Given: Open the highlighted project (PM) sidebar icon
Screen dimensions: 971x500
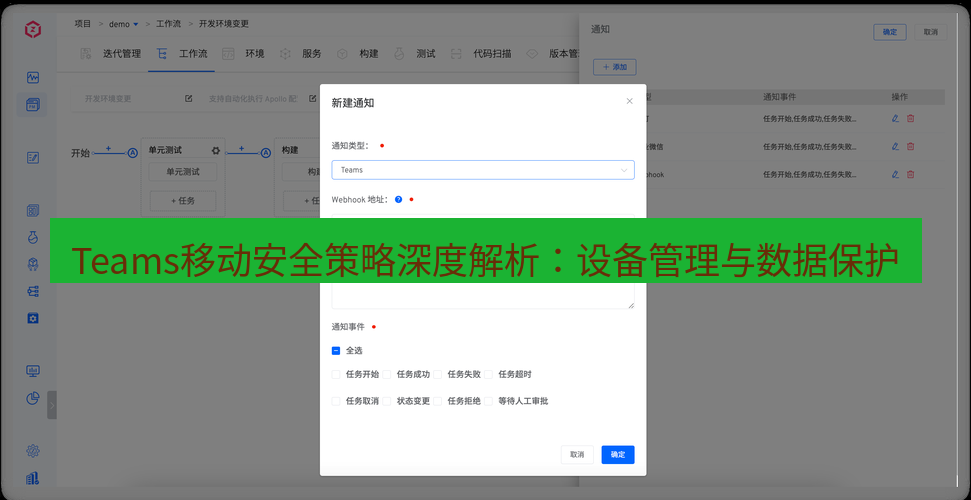Looking at the screenshot, I should (x=33, y=105).
